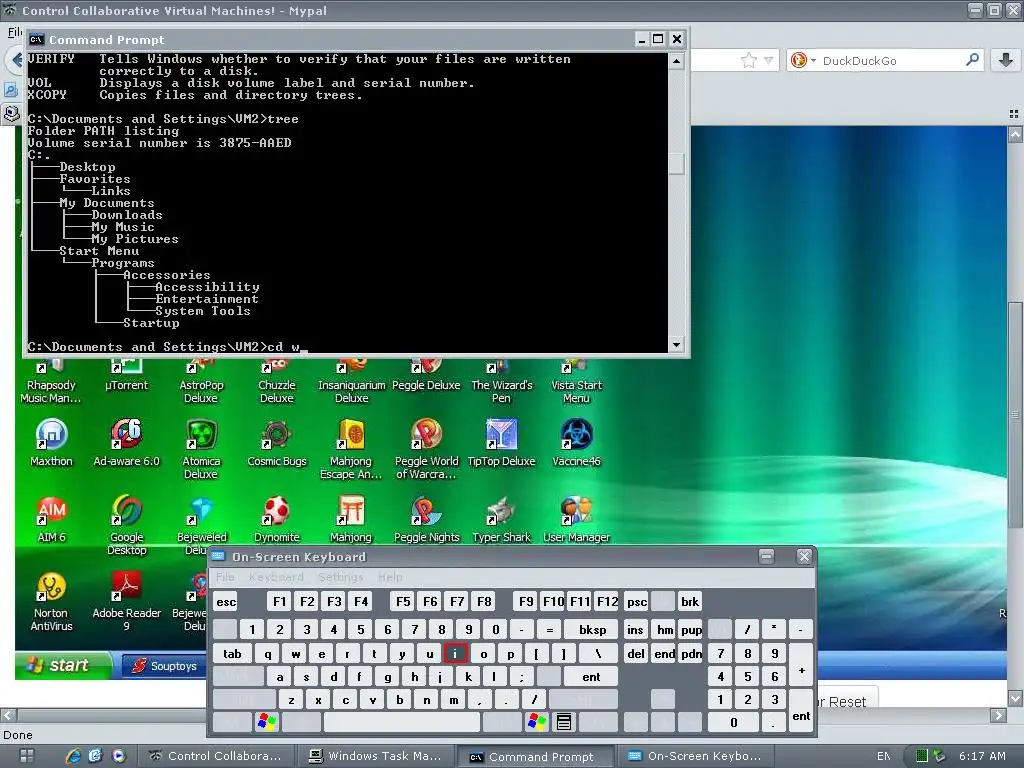Screen dimensions: 1024x768
Task: Switch to Windows Task Manager taskbar item
Action: point(377,756)
